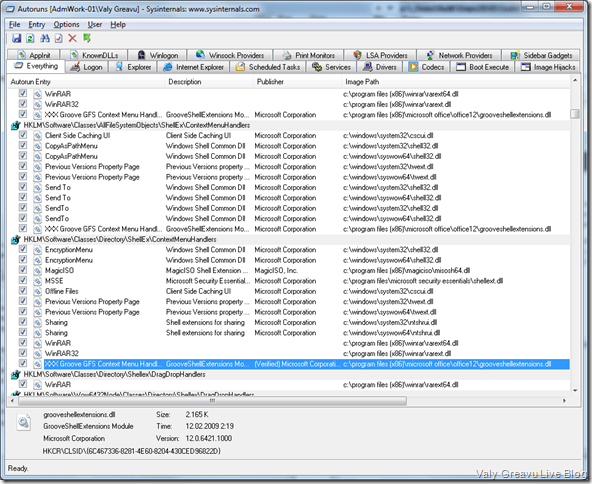Uncheck the Client Side Caching UI entry
This screenshot has width=592, height=484.
(23, 135)
